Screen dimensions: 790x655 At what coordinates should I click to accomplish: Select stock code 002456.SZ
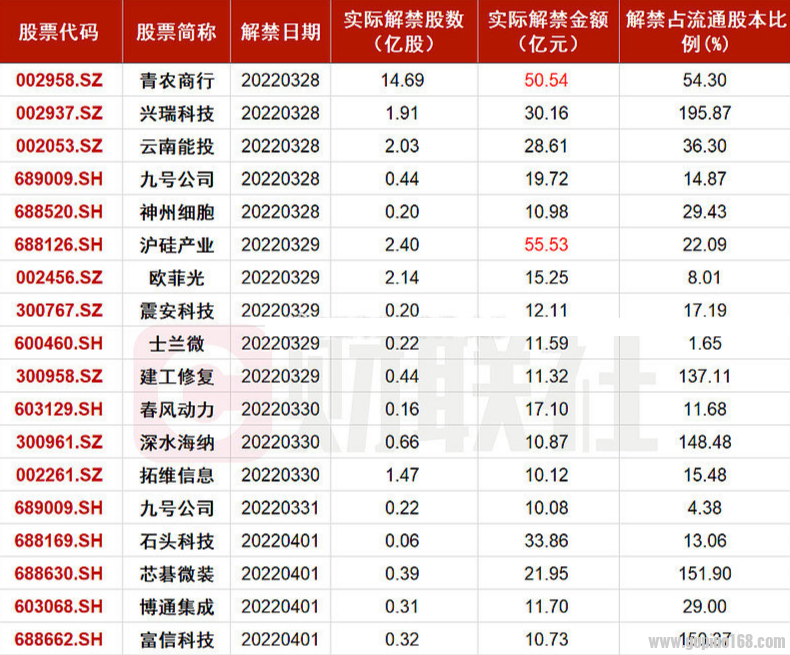click(59, 278)
